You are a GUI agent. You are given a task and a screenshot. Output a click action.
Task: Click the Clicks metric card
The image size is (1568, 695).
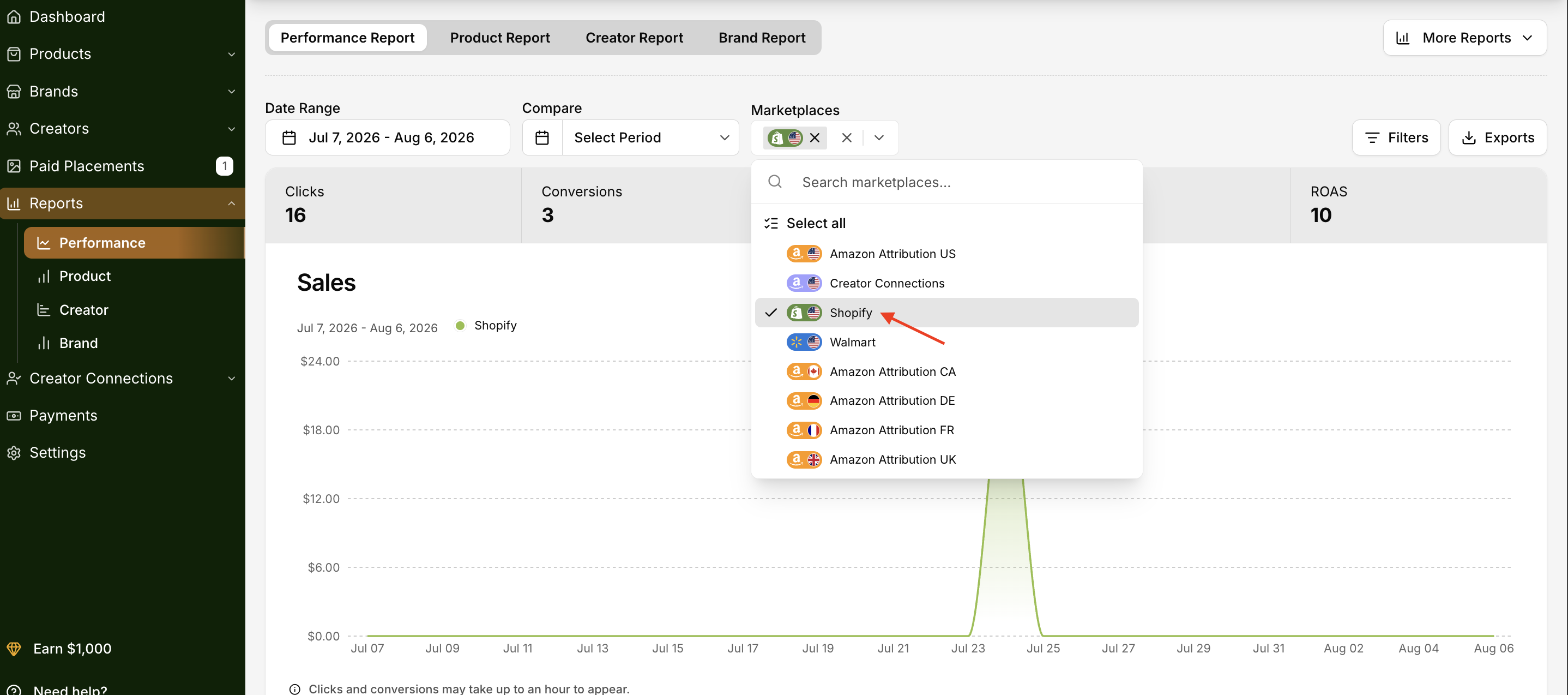(393, 205)
